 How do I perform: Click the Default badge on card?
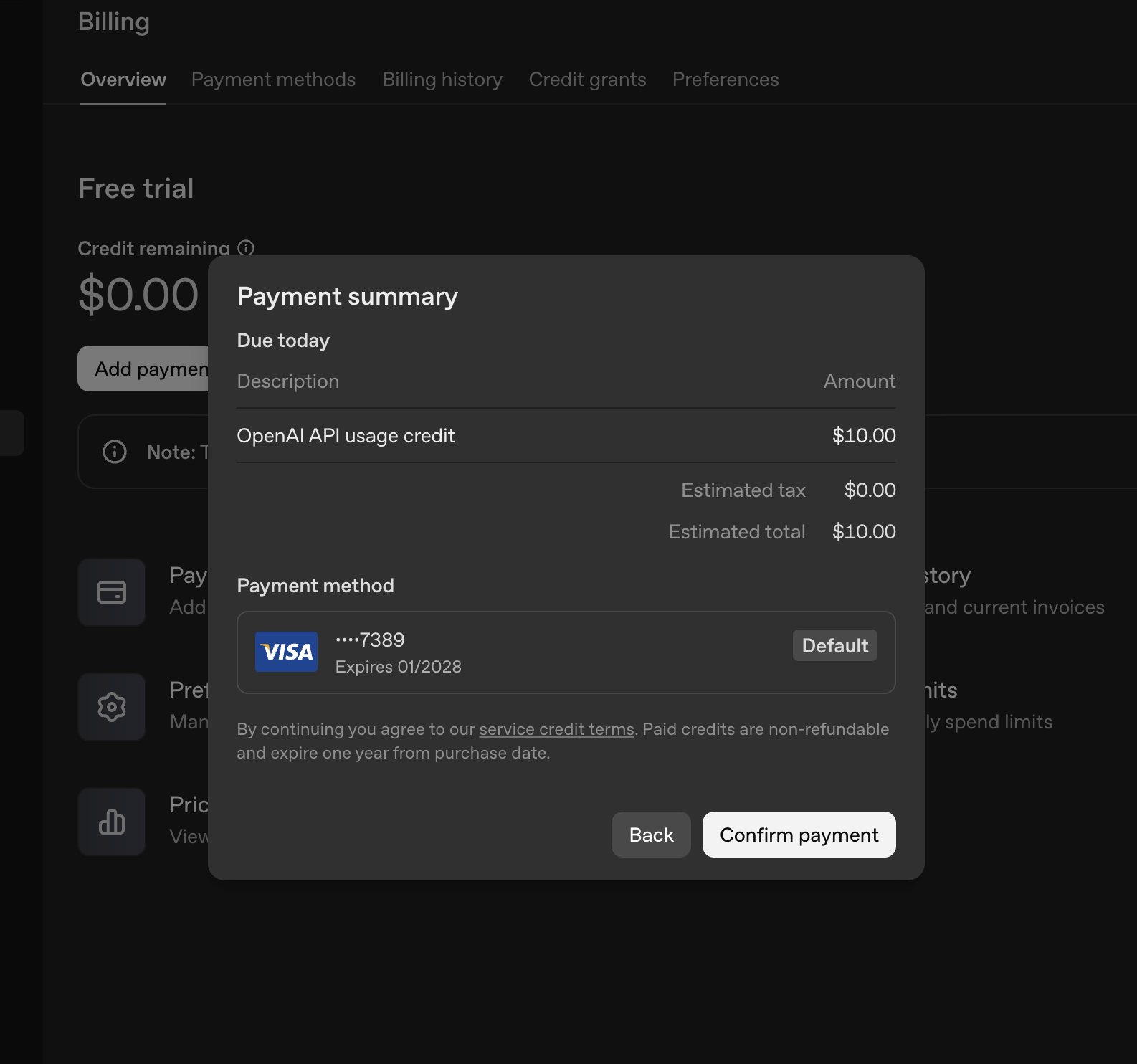click(834, 645)
